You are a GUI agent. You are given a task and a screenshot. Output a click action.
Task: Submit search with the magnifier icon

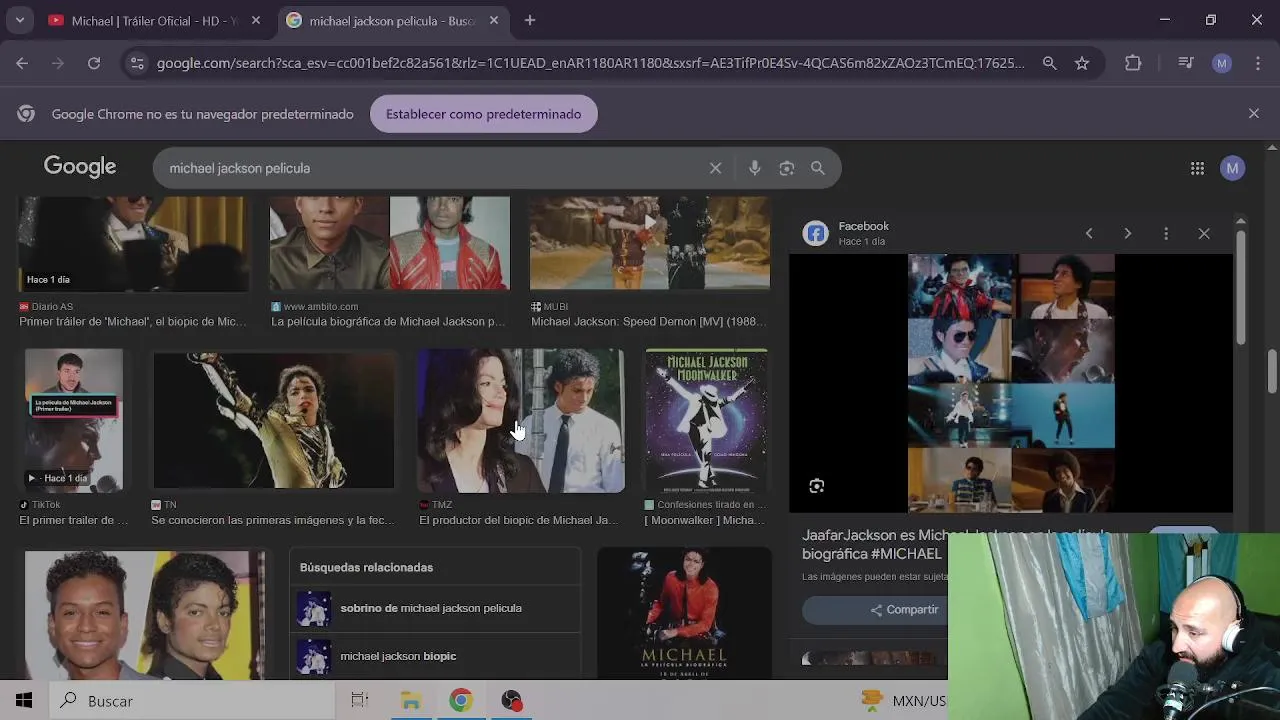click(x=818, y=168)
